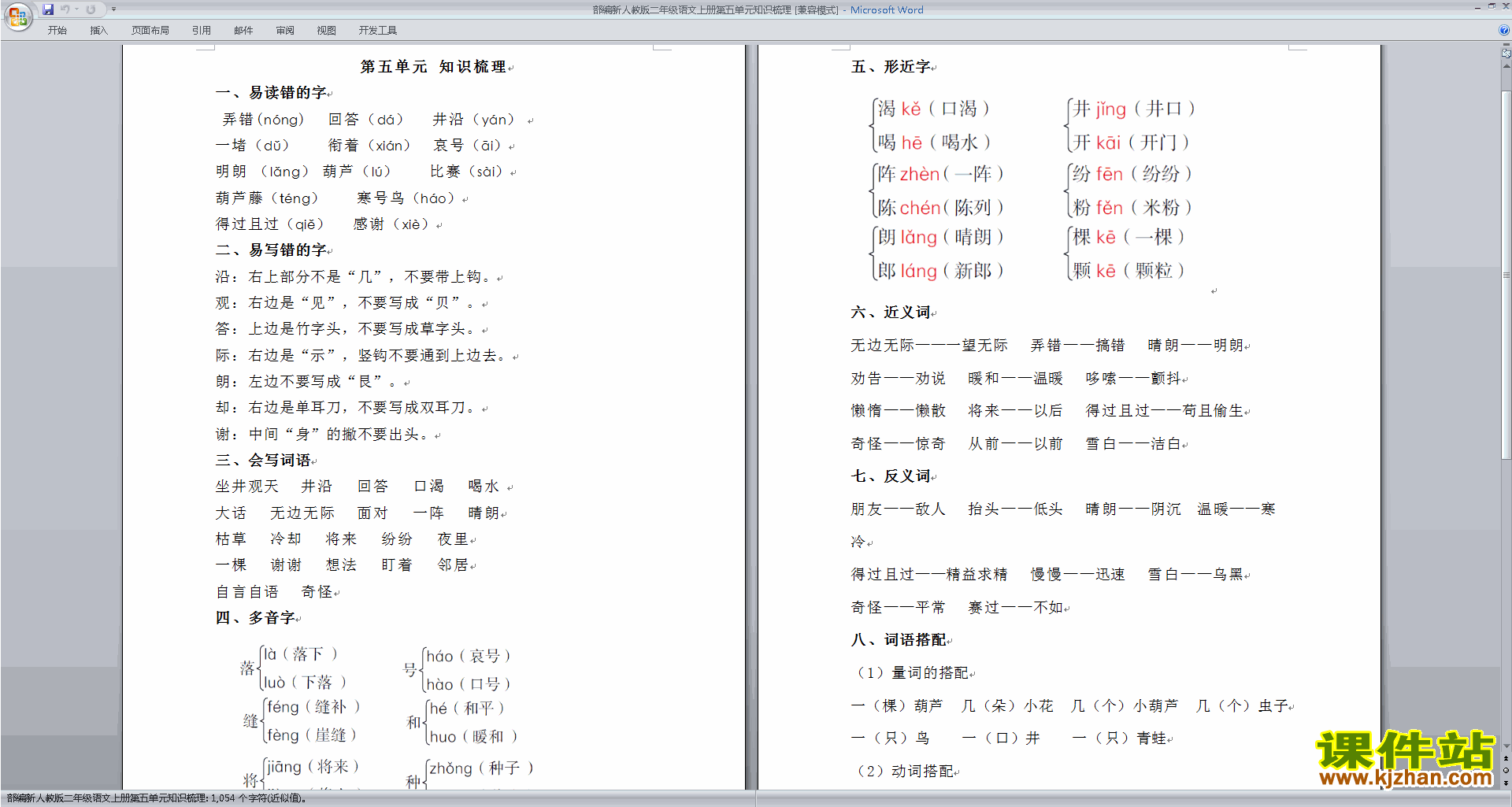Open Word Help via the blue question mark
Viewport: 1512px width, 807px height.
[1504, 30]
